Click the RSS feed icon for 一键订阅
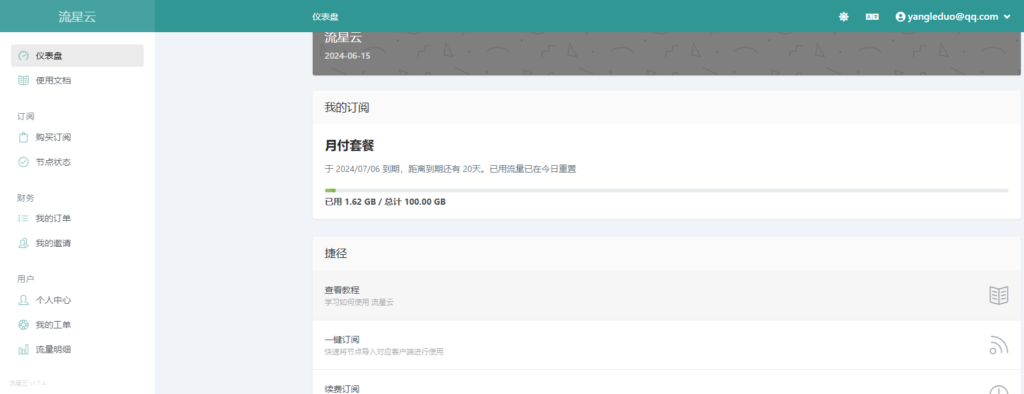Screen dimensions: 1024x394 point(999,345)
